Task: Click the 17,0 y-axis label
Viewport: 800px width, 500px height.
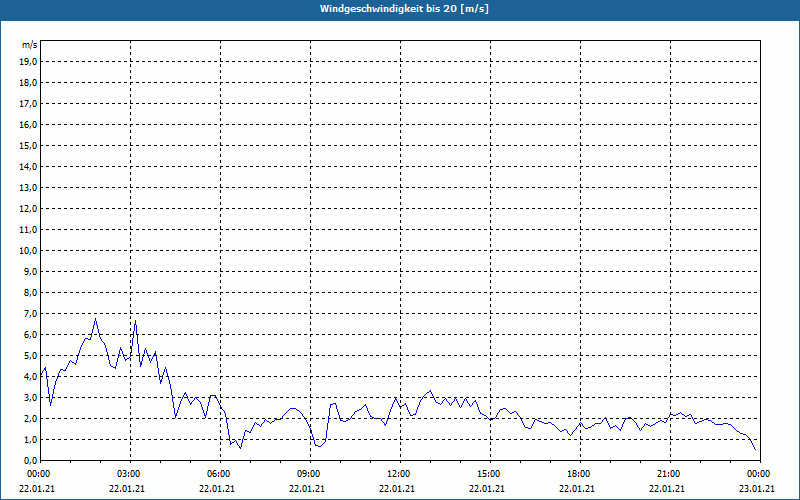Action: (29, 104)
